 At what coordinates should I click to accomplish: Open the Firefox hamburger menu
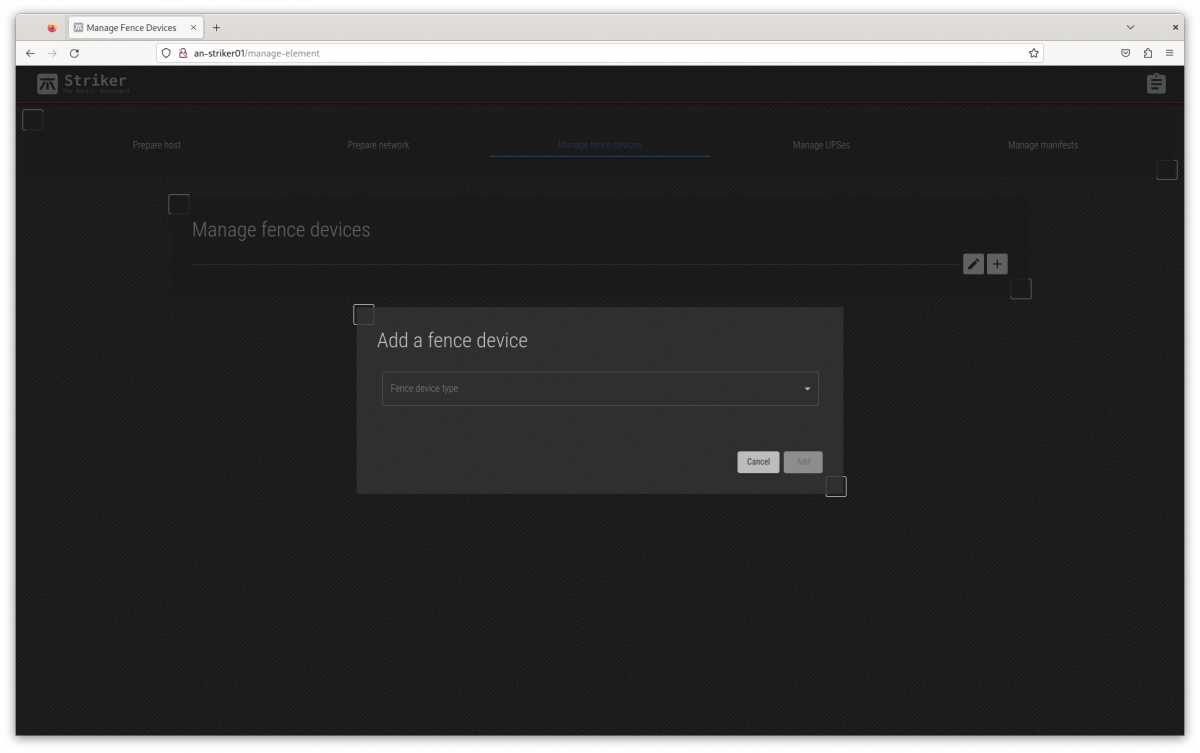click(1169, 53)
